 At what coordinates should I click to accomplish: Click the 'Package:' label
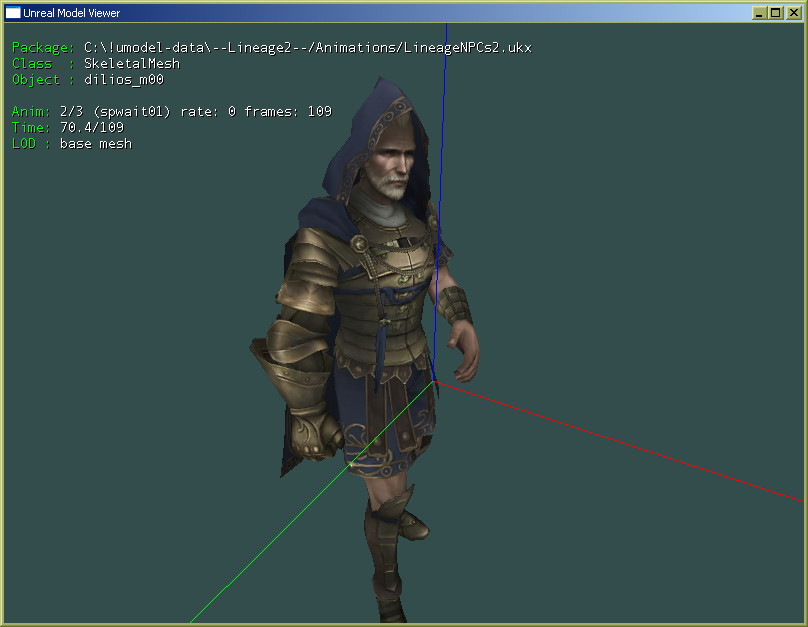(43, 48)
